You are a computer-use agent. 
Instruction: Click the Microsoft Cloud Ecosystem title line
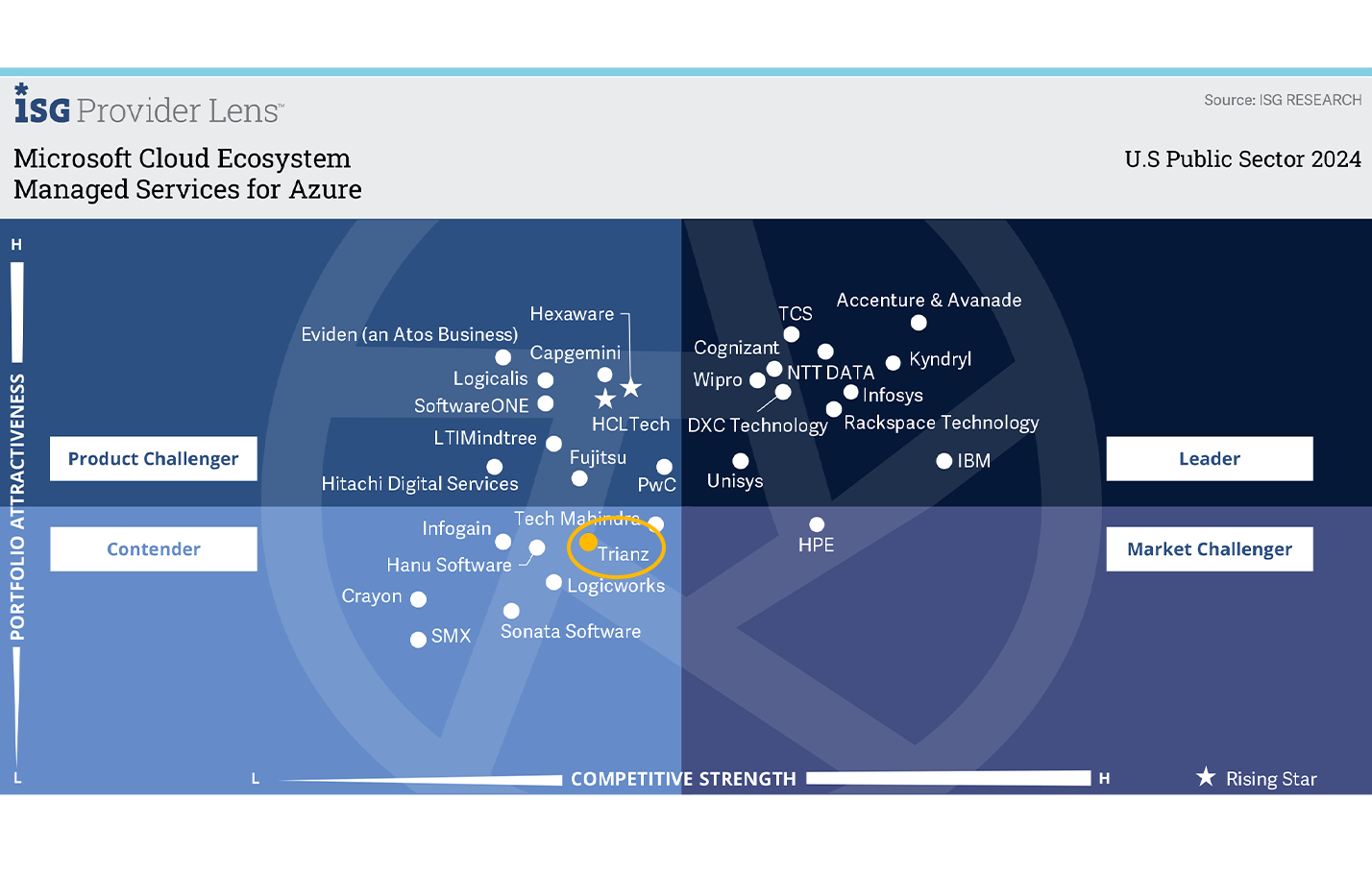pos(182,158)
